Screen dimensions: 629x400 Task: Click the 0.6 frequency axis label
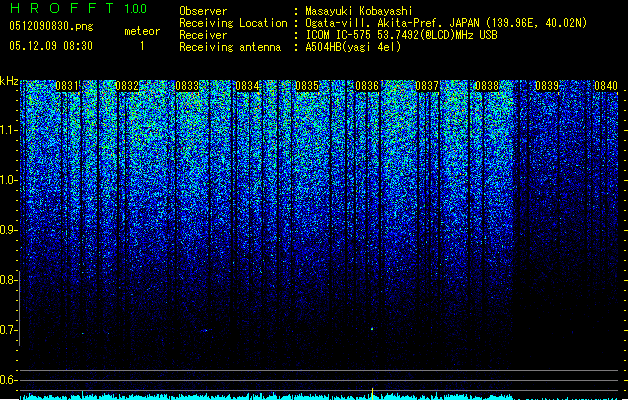coord(8,380)
